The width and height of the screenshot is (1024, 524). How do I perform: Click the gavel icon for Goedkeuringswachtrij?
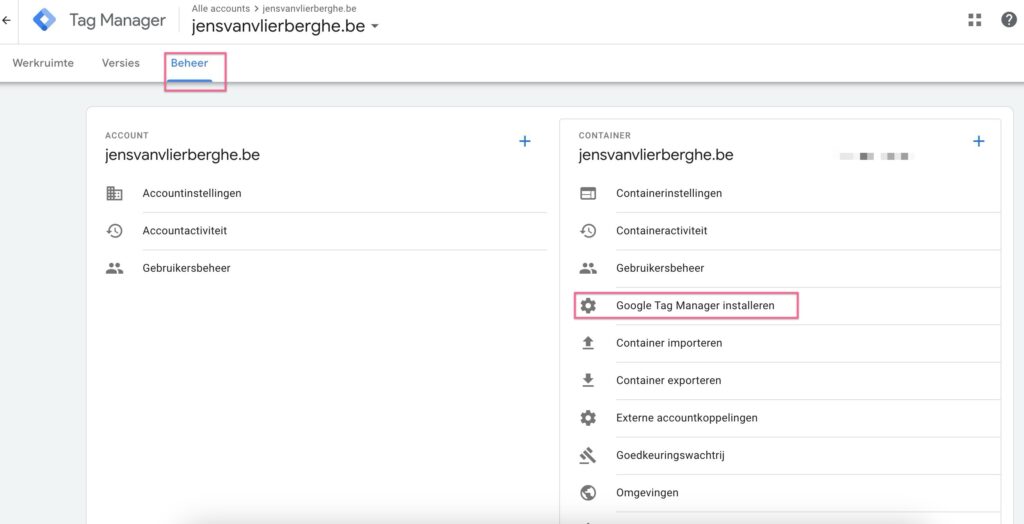(588, 455)
